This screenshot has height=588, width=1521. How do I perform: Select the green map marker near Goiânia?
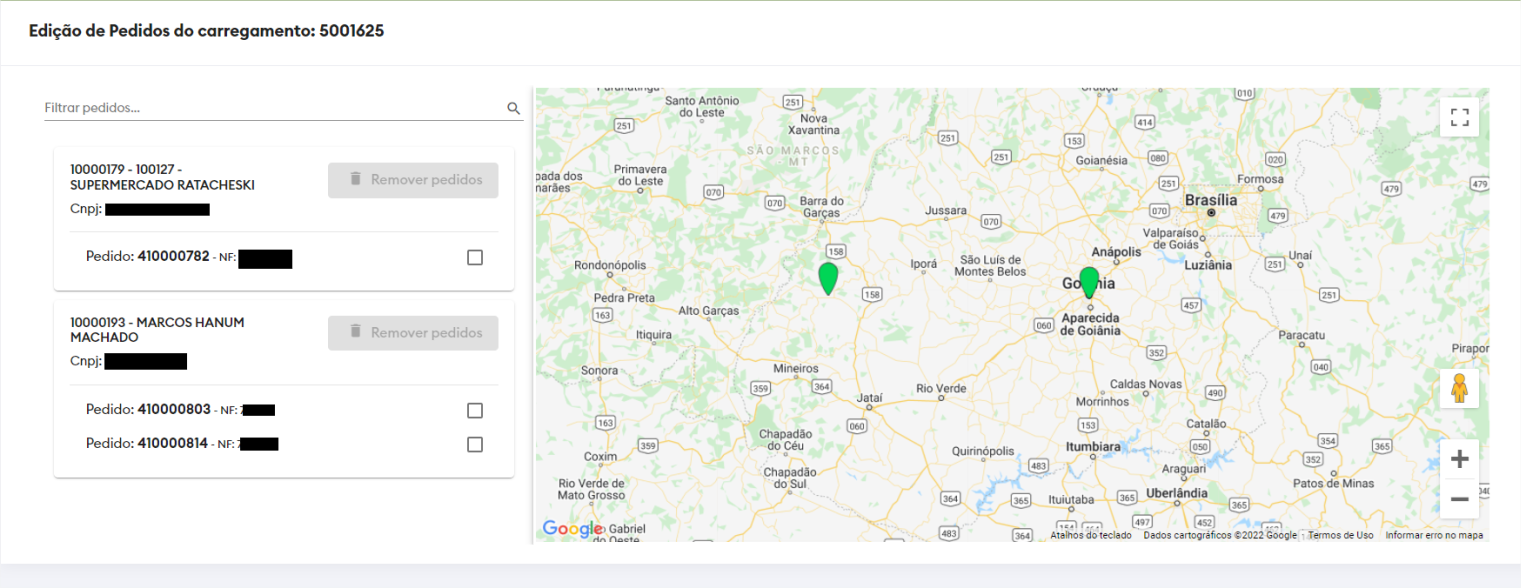point(1089,282)
